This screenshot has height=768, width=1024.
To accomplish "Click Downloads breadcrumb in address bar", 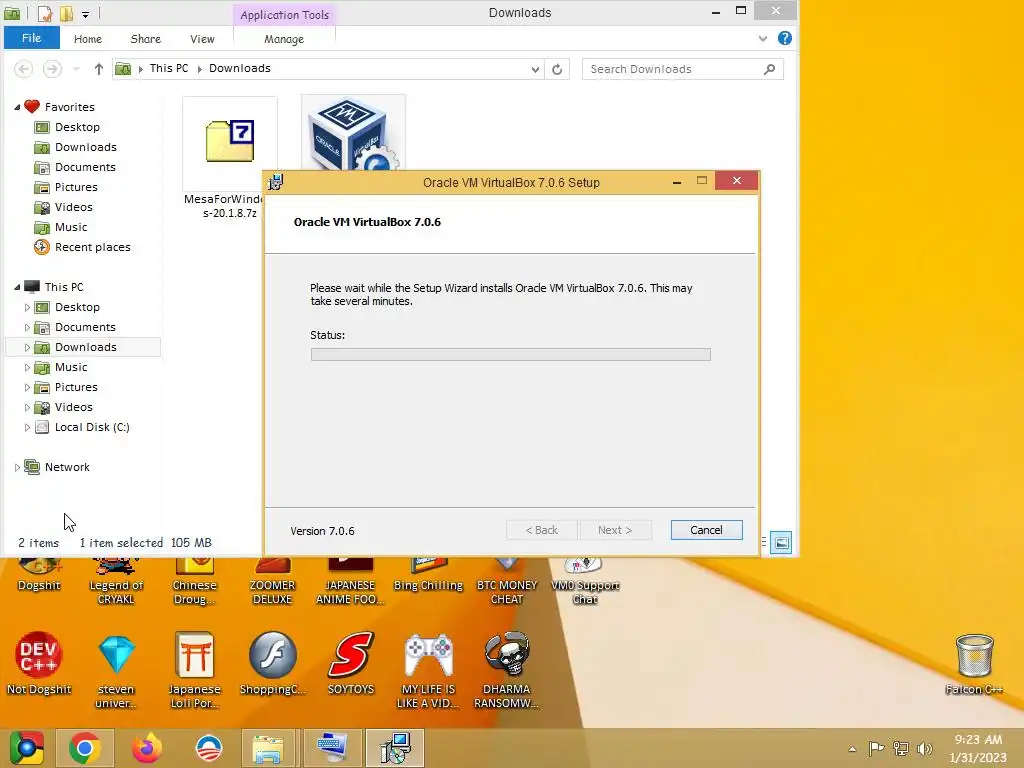I will (240, 68).
